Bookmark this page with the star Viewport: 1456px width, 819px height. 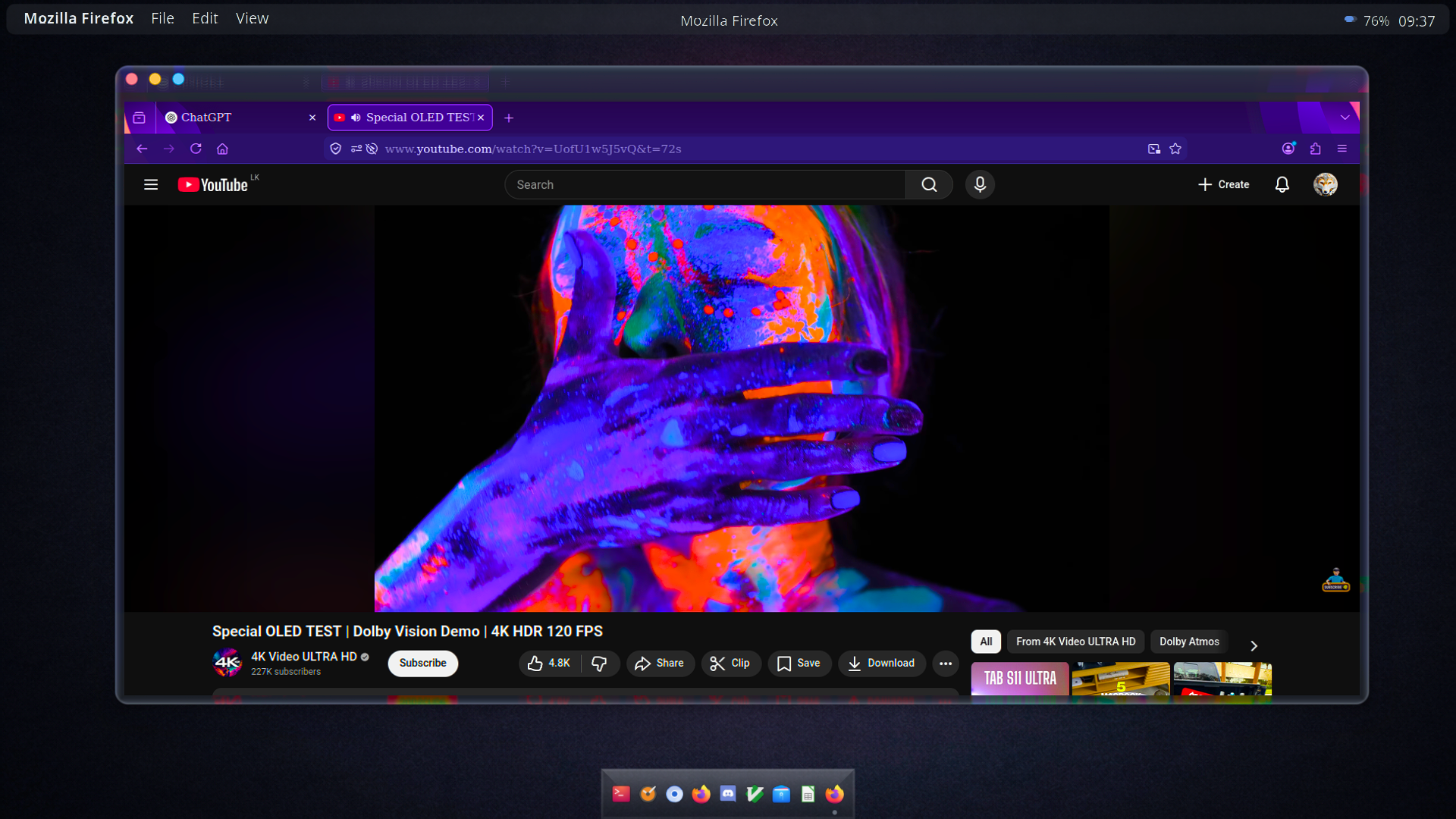[1175, 149]
